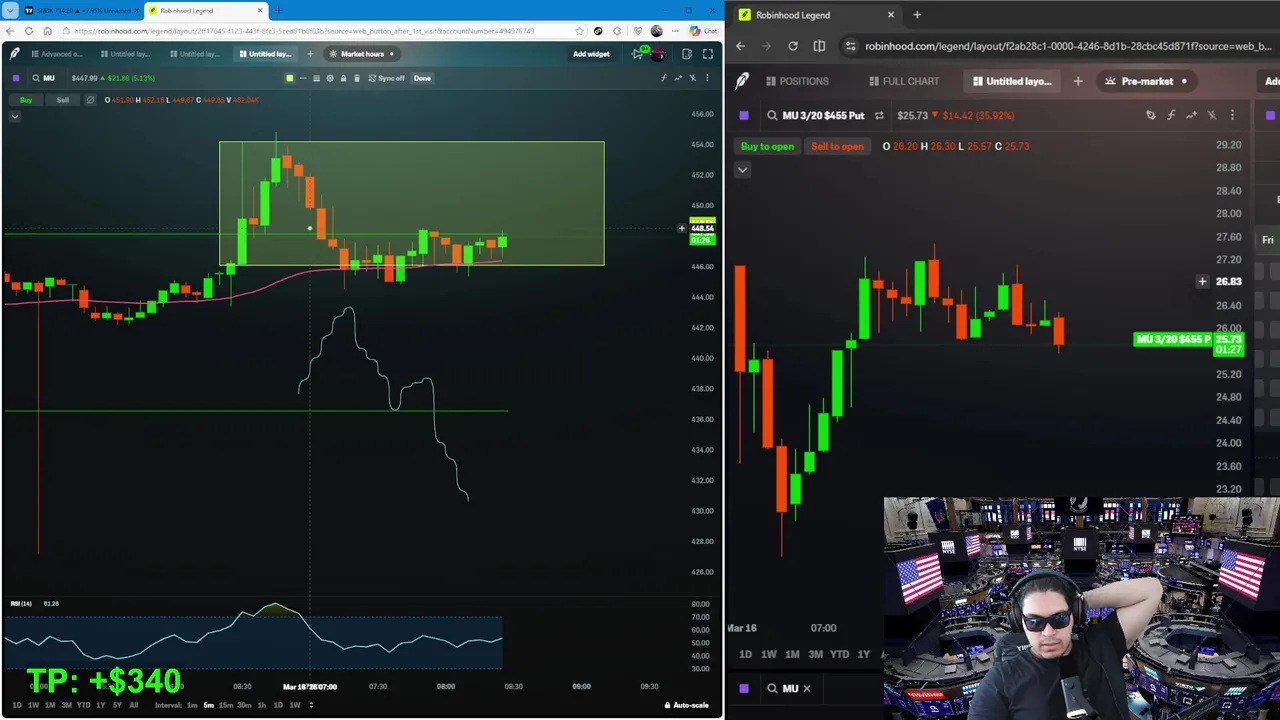1280x720 pixels.
Task: Click Robinhood feather logo in right window
Action: [742, 81]
